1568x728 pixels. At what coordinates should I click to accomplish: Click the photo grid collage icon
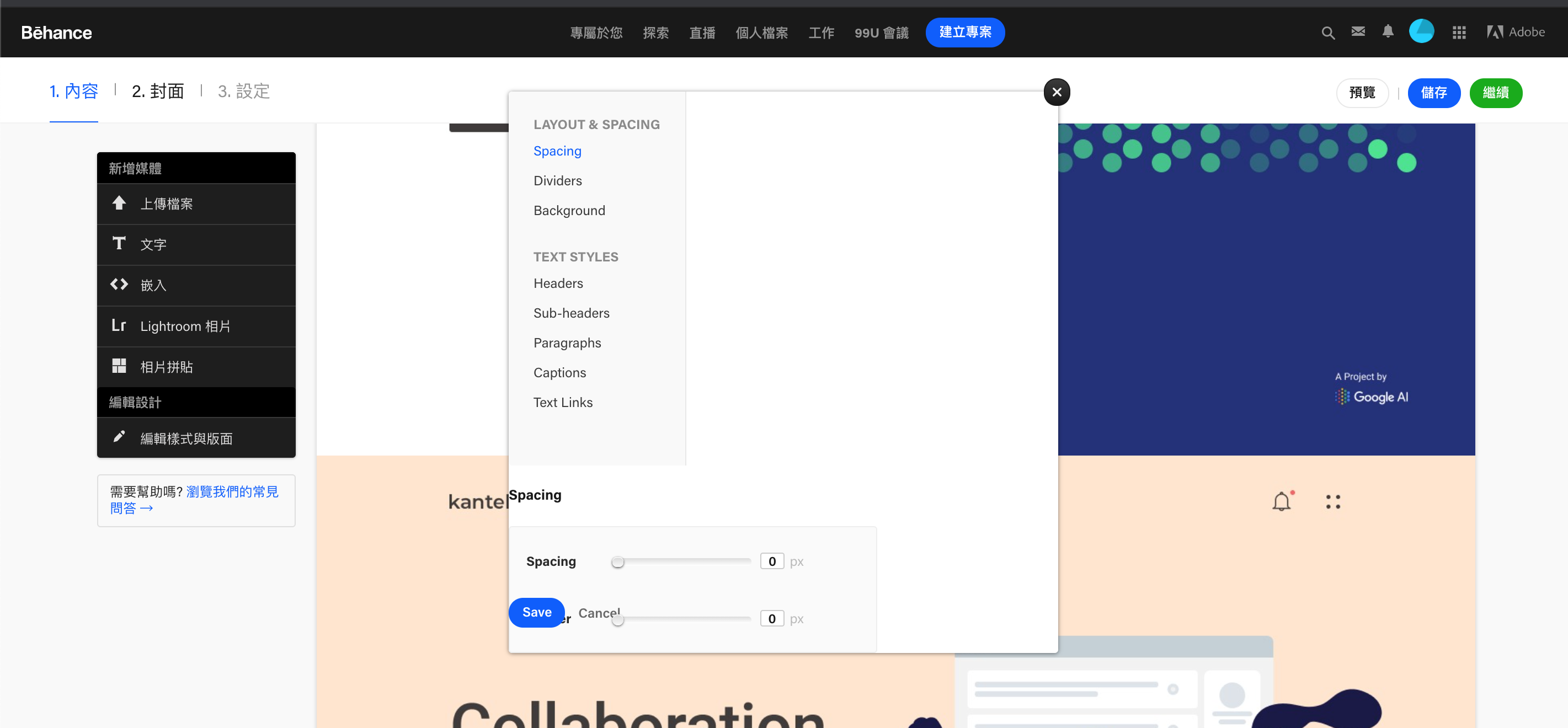(x=119, y=366)
